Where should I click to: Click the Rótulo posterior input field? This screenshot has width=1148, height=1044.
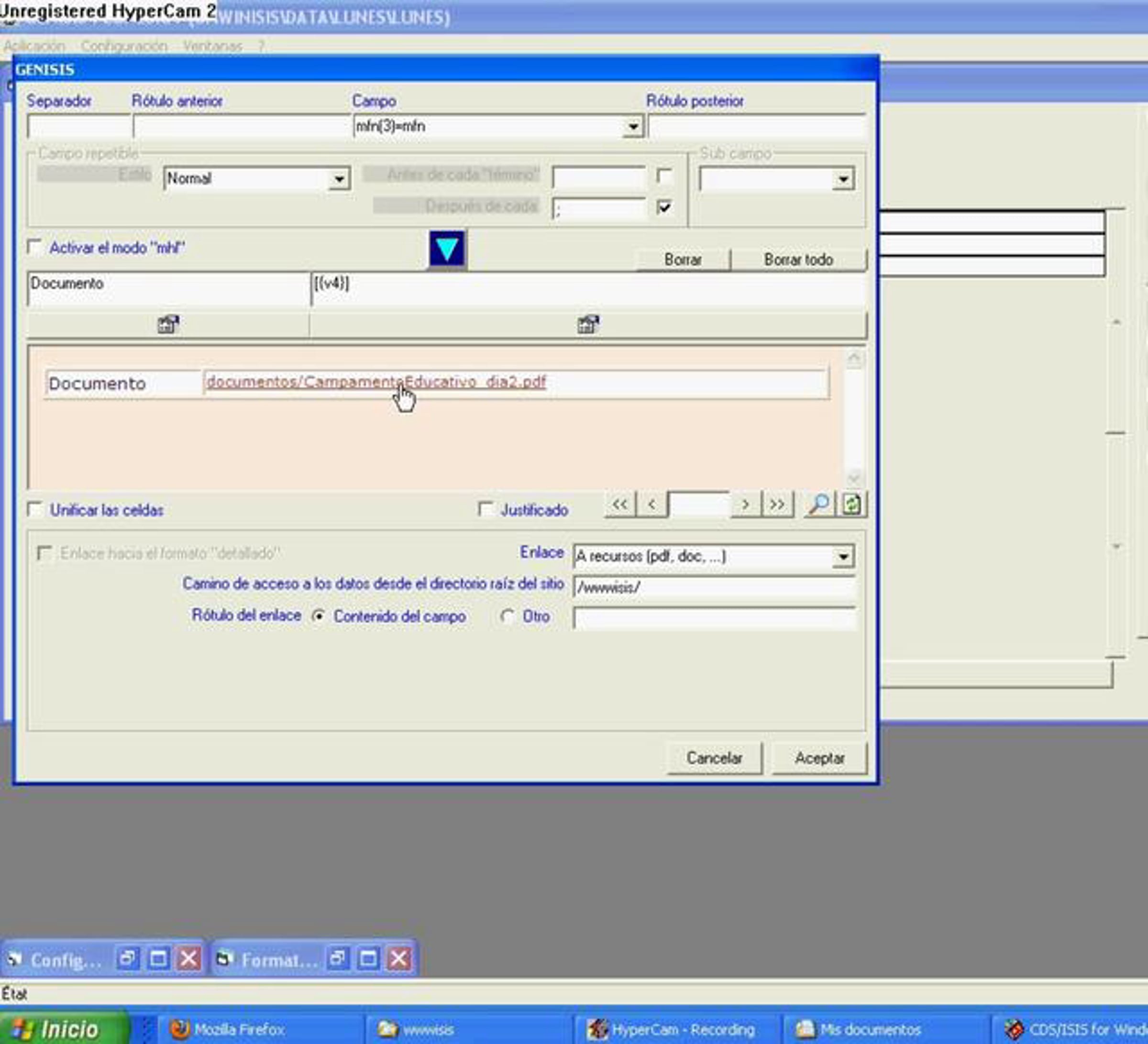757,126
